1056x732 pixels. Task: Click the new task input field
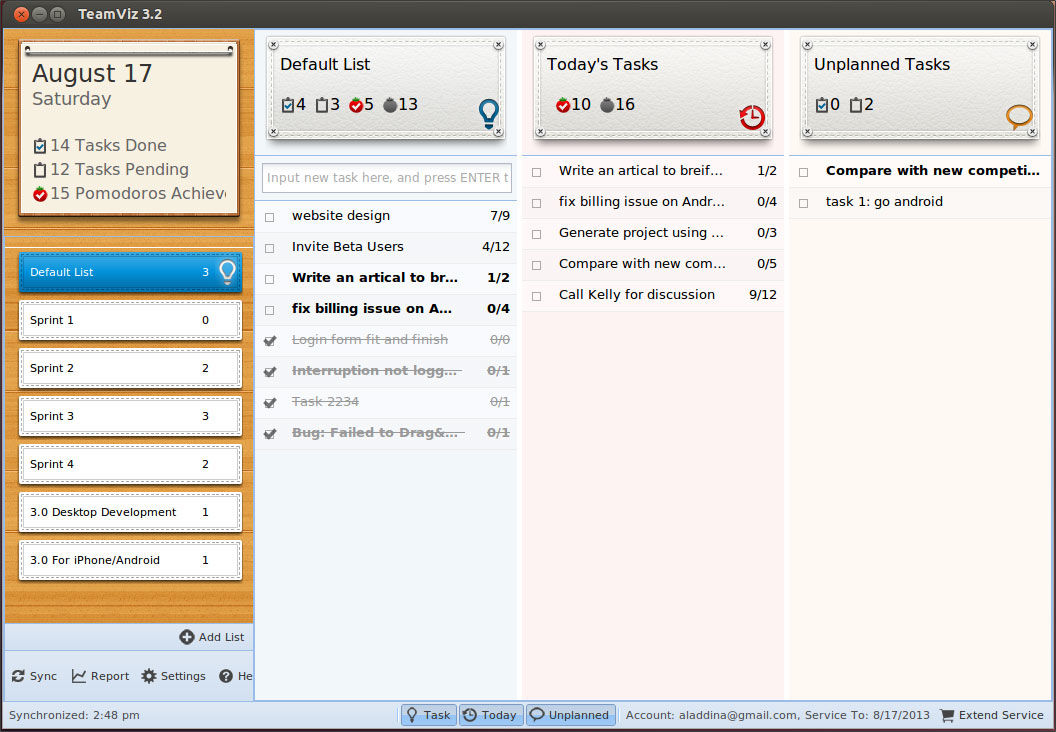pyautogui.click(x=387, y=178)
